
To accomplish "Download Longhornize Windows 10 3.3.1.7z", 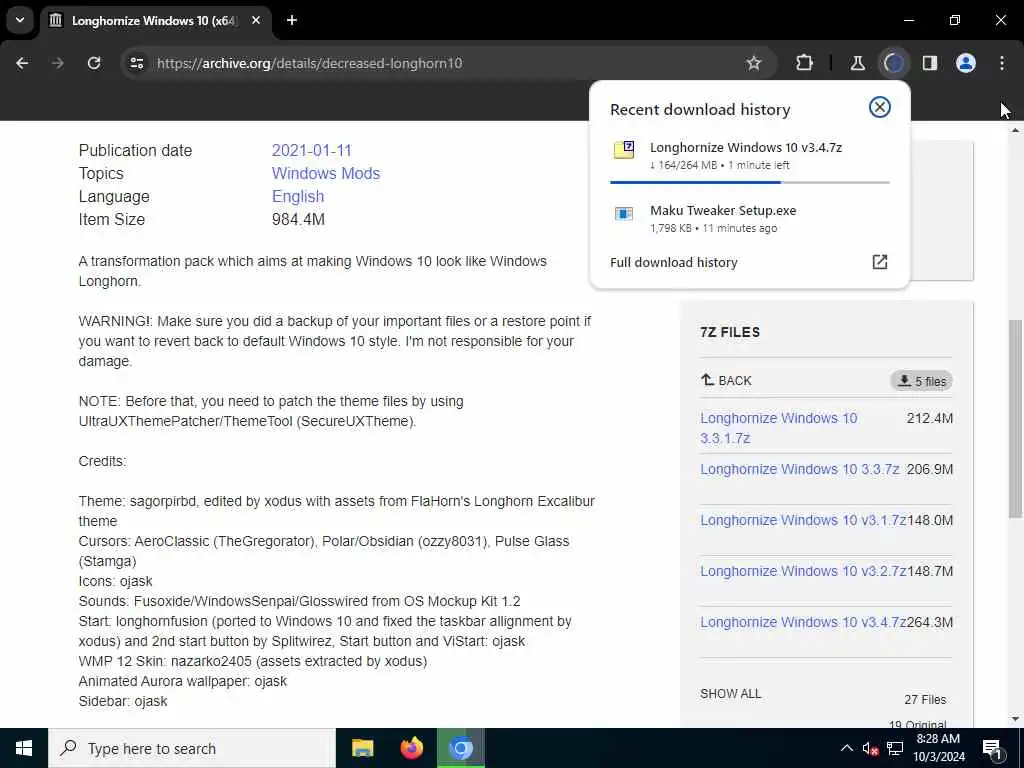I will pos(778,428).
